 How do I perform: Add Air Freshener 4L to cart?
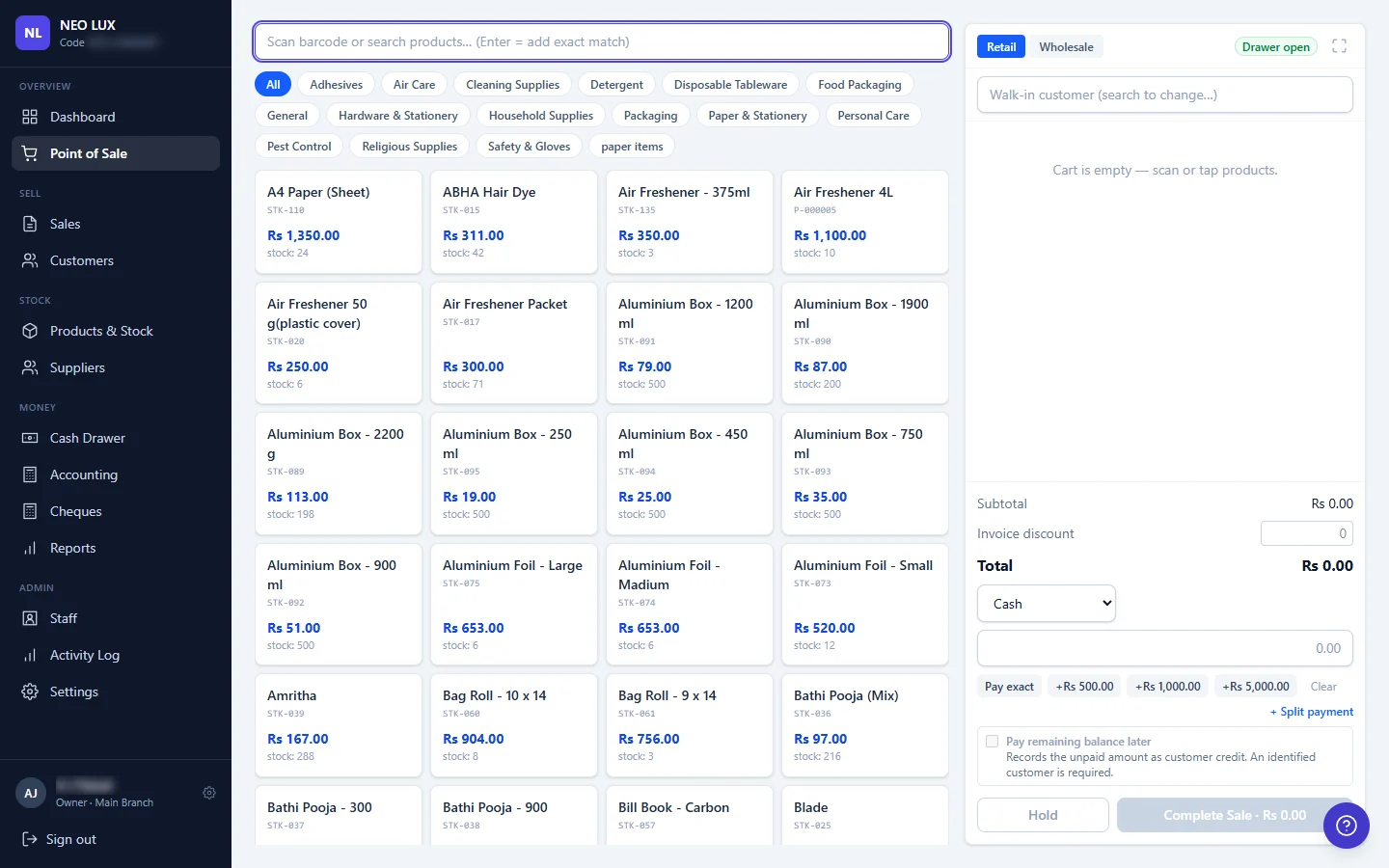(x=865, y=222)
